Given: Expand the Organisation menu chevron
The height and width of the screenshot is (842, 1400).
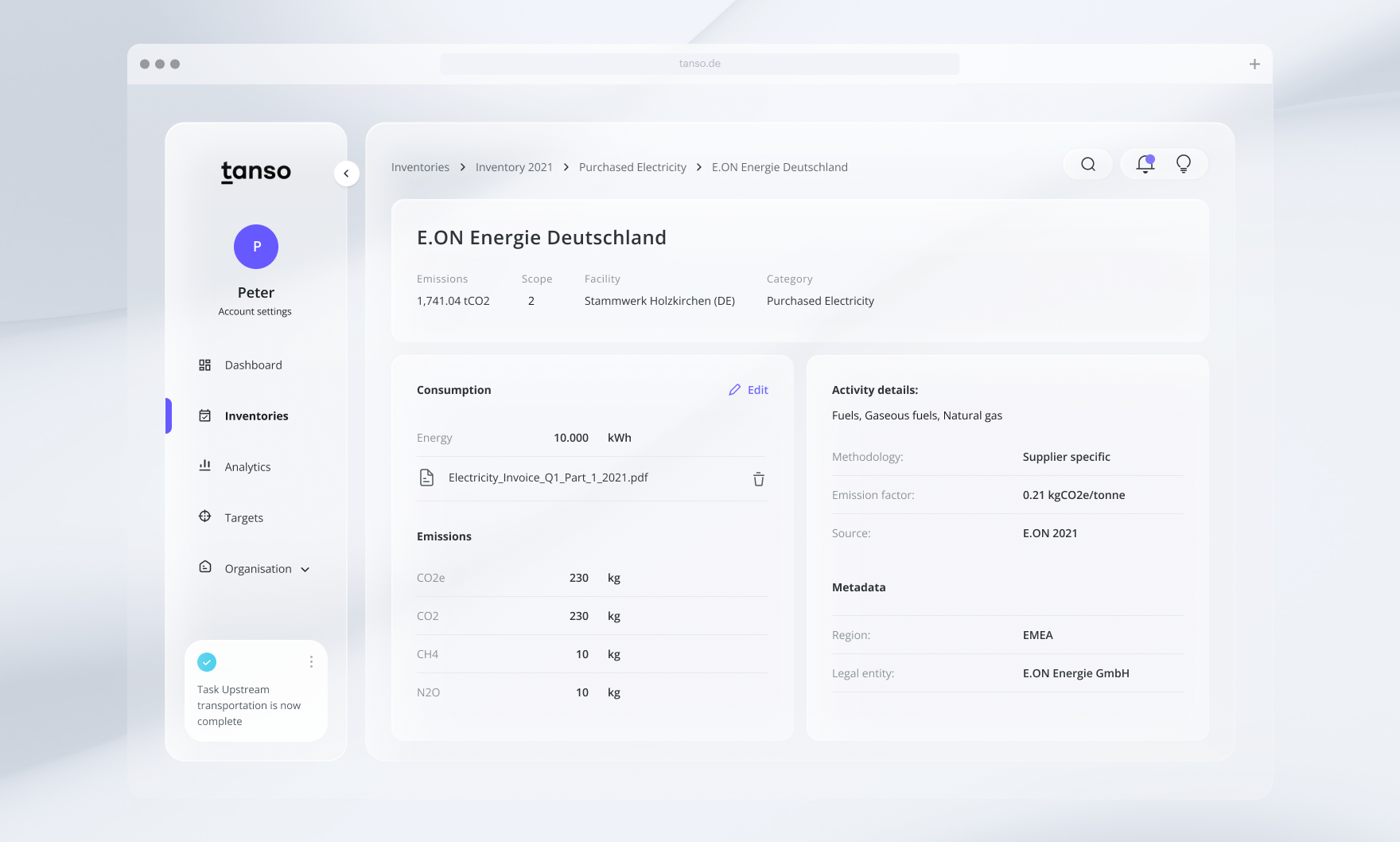Looking at the screenshot, I should click(x=305, y=569).
